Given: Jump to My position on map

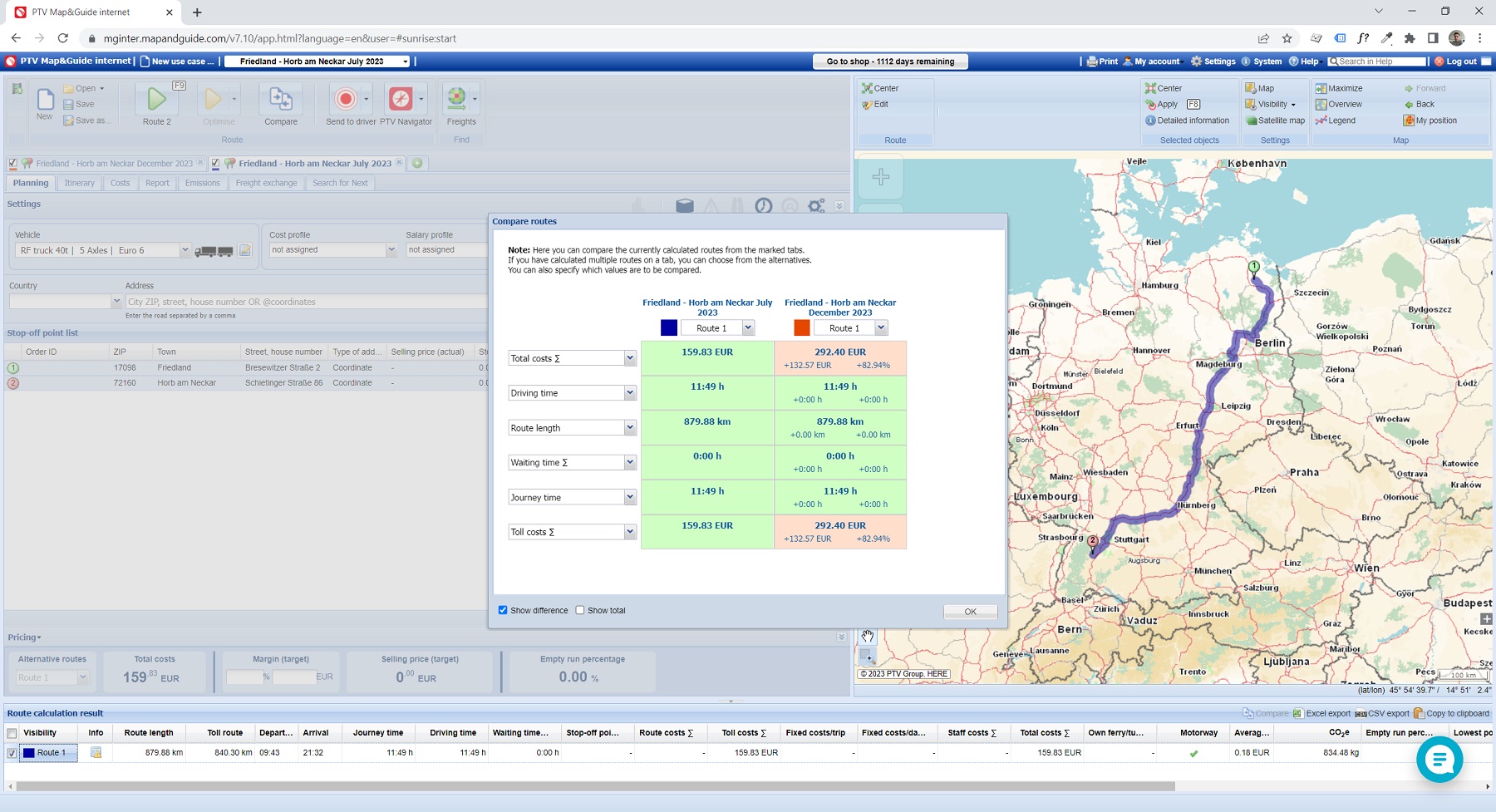Looking at the screenshot, I should point(1430,121).
